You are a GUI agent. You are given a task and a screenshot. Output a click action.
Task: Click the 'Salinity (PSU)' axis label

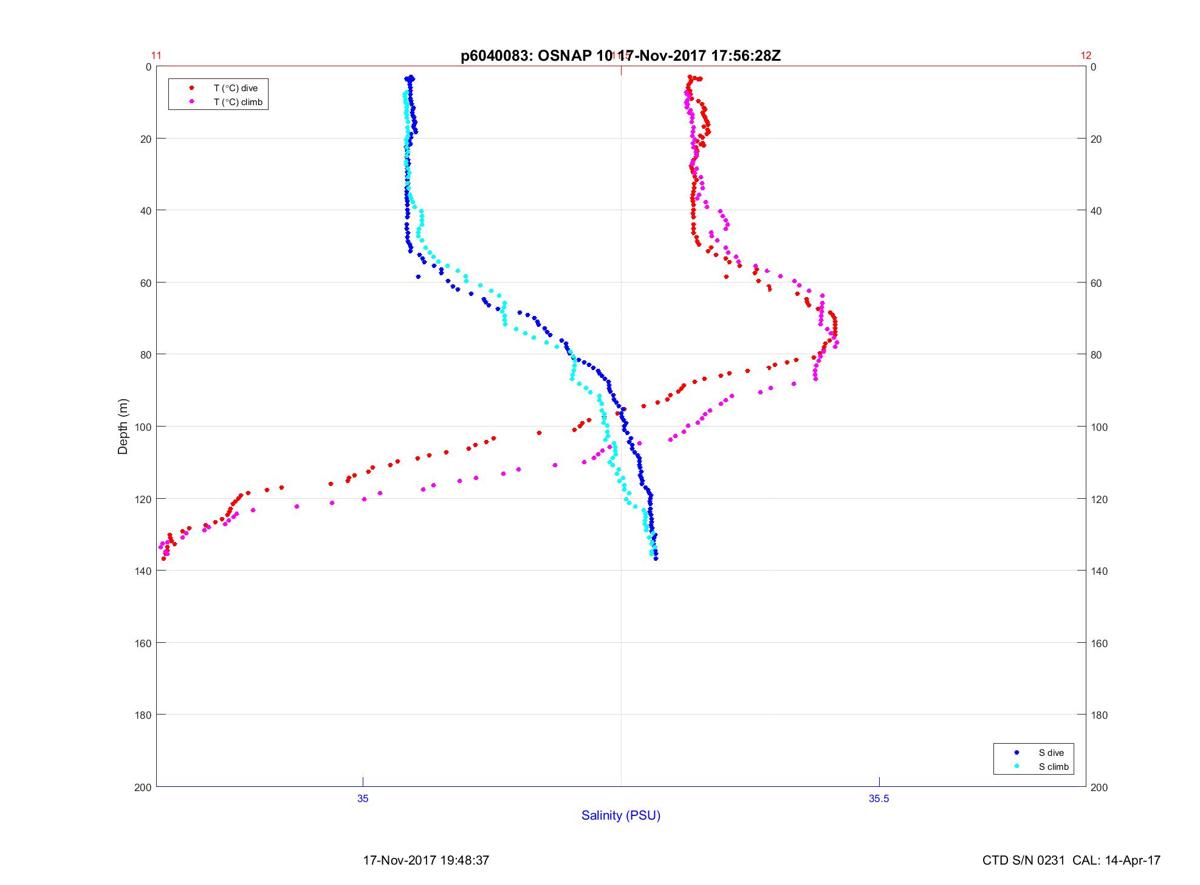coord(621,816)
